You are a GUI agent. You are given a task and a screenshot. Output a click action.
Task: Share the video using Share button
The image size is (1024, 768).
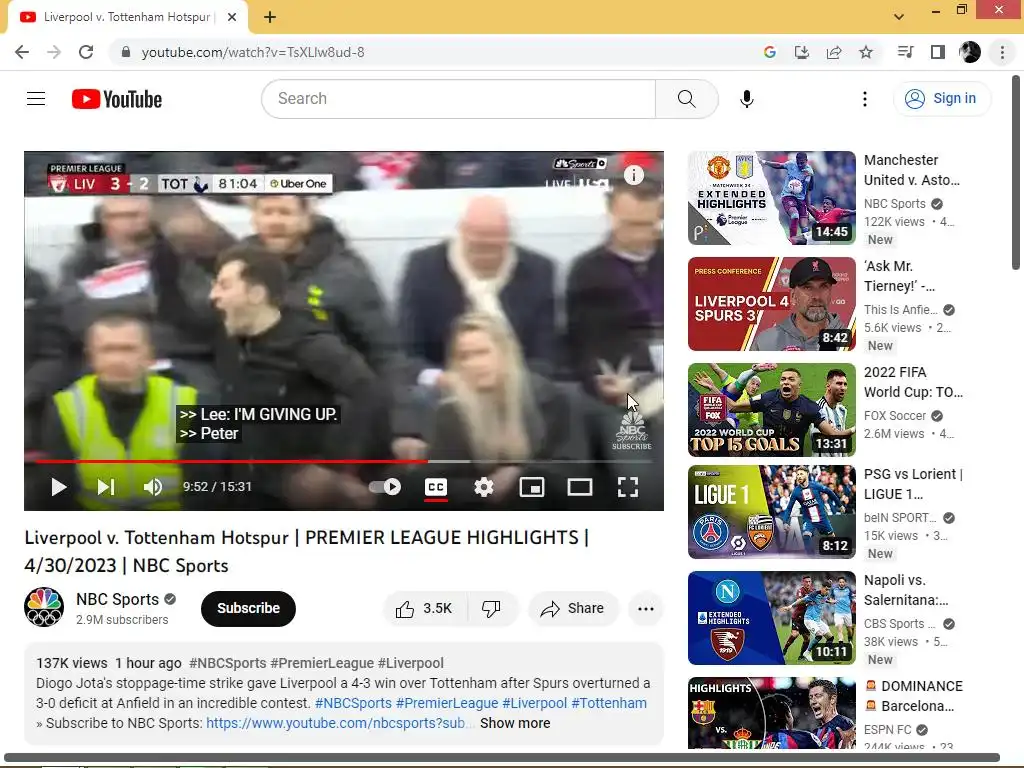click(x=572, y=609)
